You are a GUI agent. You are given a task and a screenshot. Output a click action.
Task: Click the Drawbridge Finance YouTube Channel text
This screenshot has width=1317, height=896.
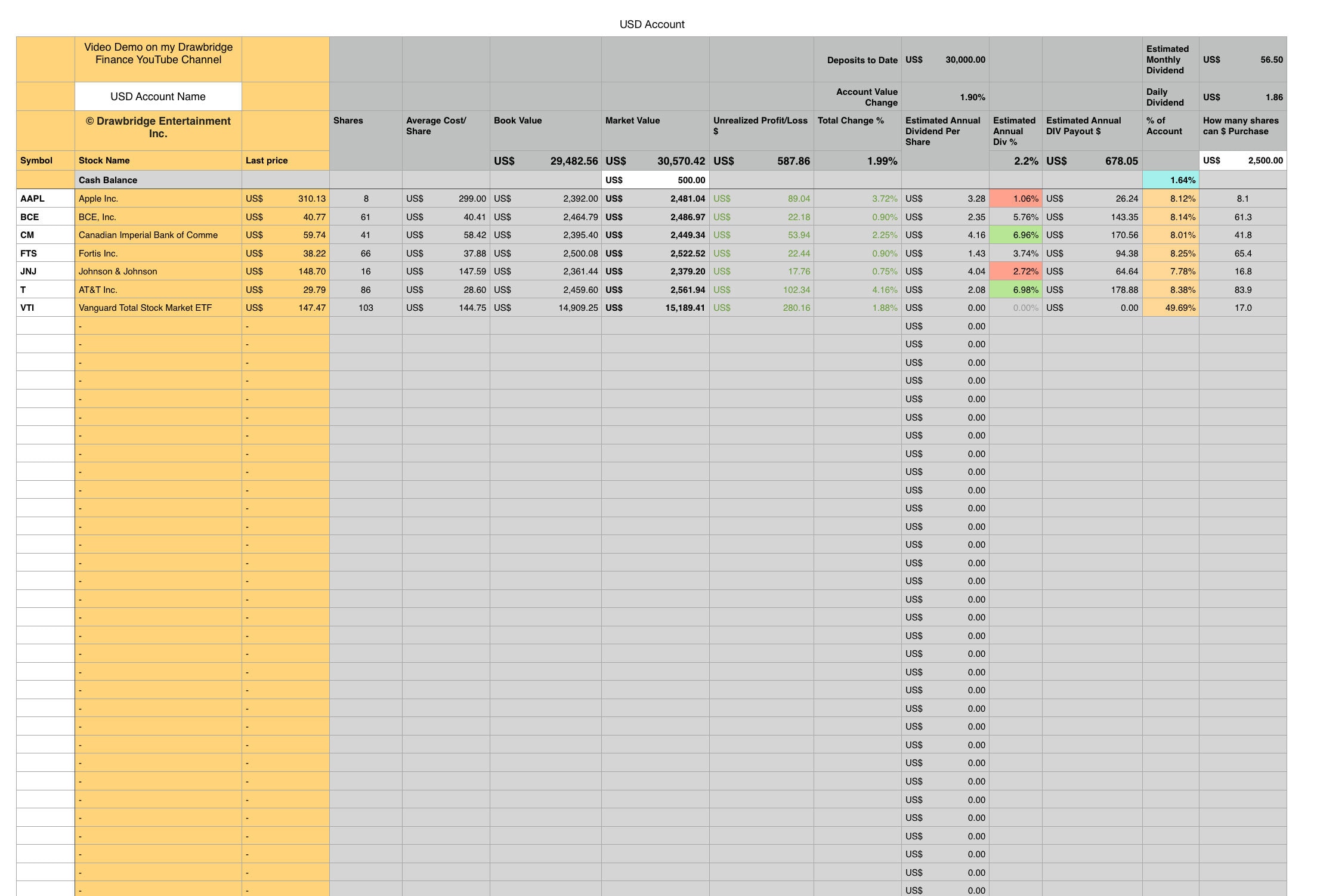(158, 58)
